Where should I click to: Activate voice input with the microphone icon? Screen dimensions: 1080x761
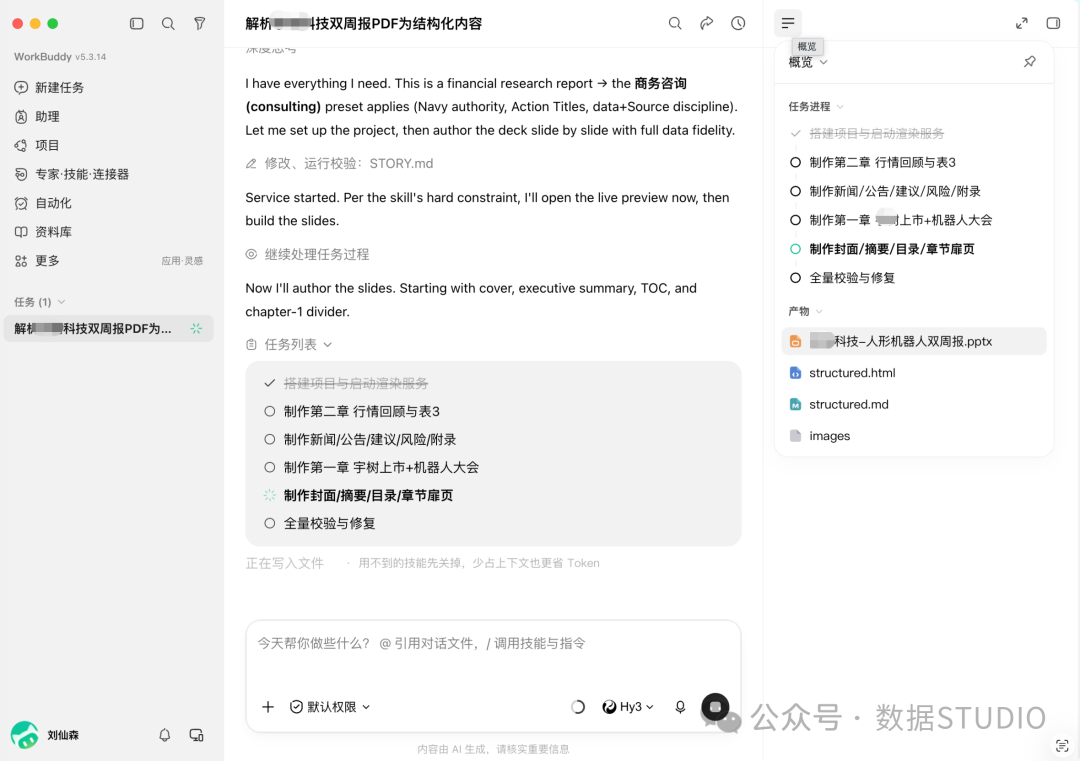point(680,707)
